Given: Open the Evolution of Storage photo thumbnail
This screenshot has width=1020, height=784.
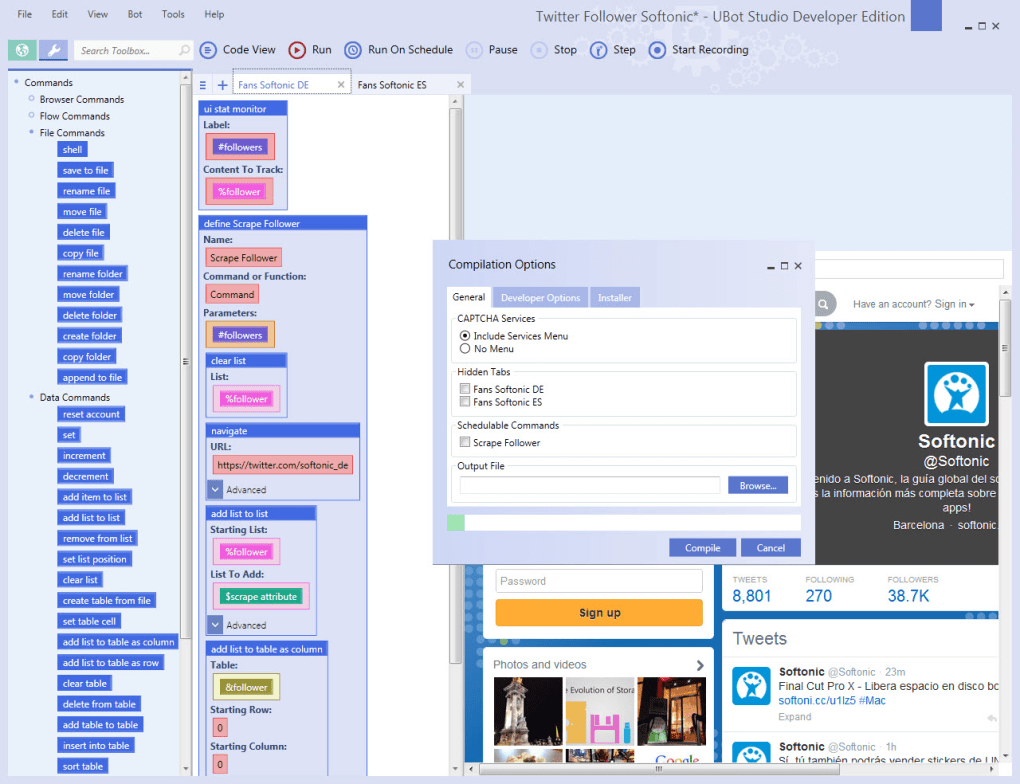Looking at the screenshot, I should tap(600, 711).
